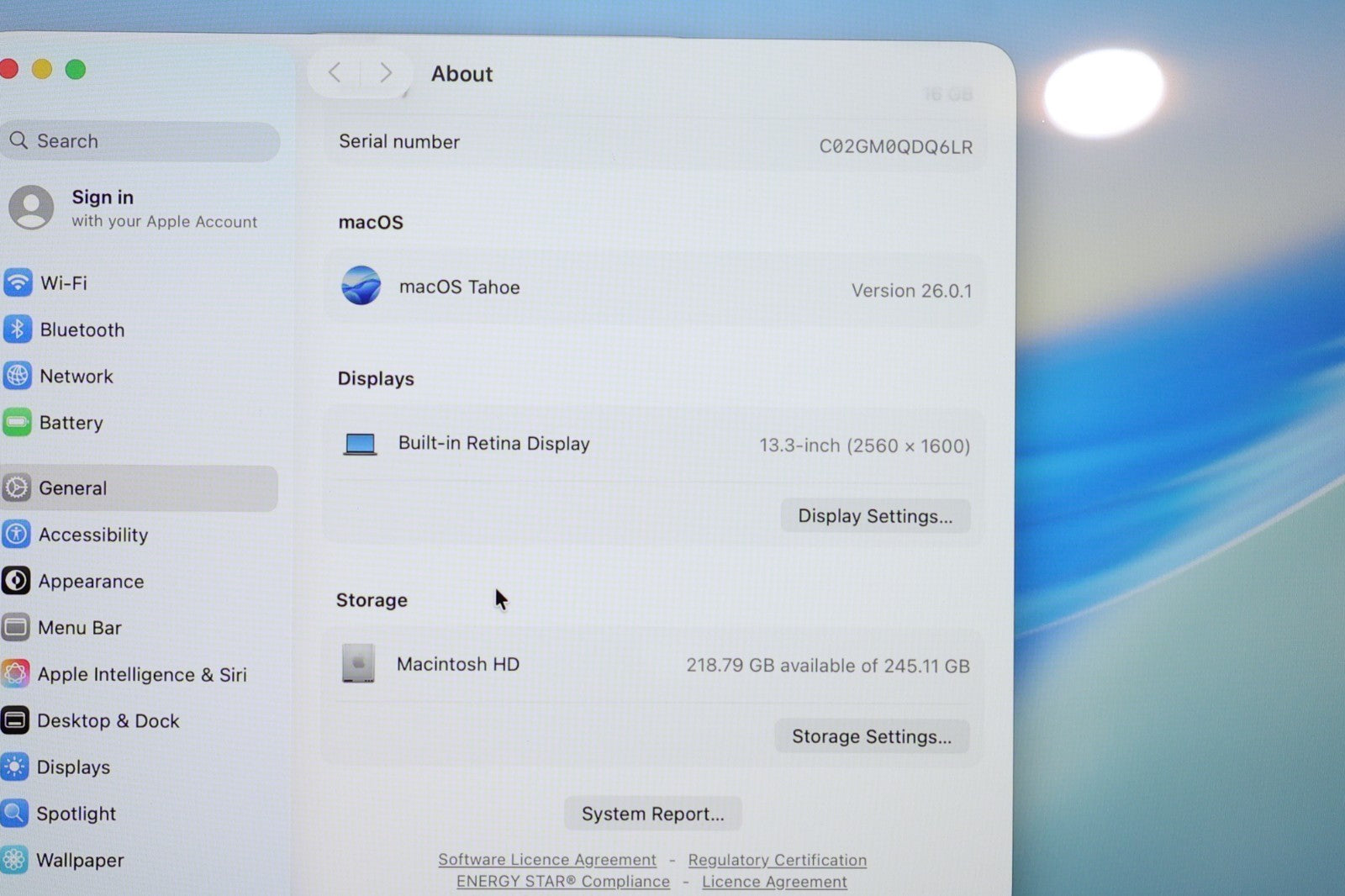Go back using the left chevron
The width and height of the screenshot is (1345, 896).
335,73
